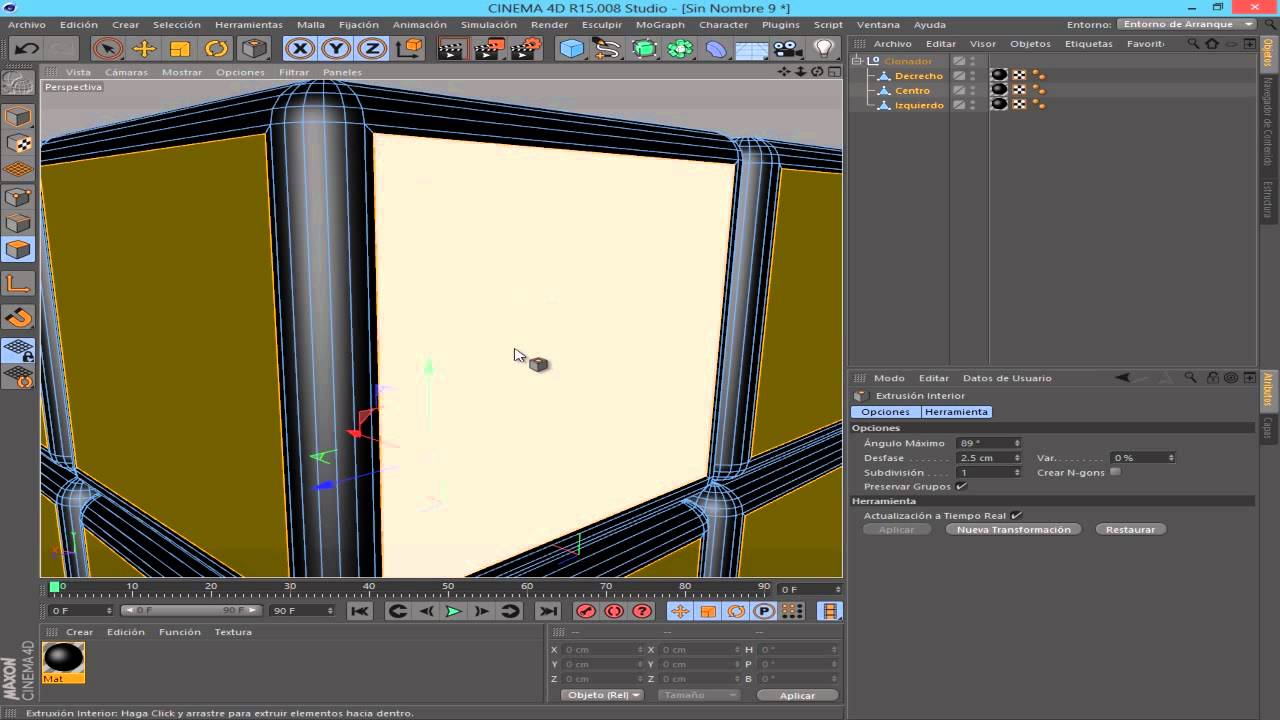1280x720 pixels.
Task: Switch to the Opciones tab
Action: click(x=886, y=412)
